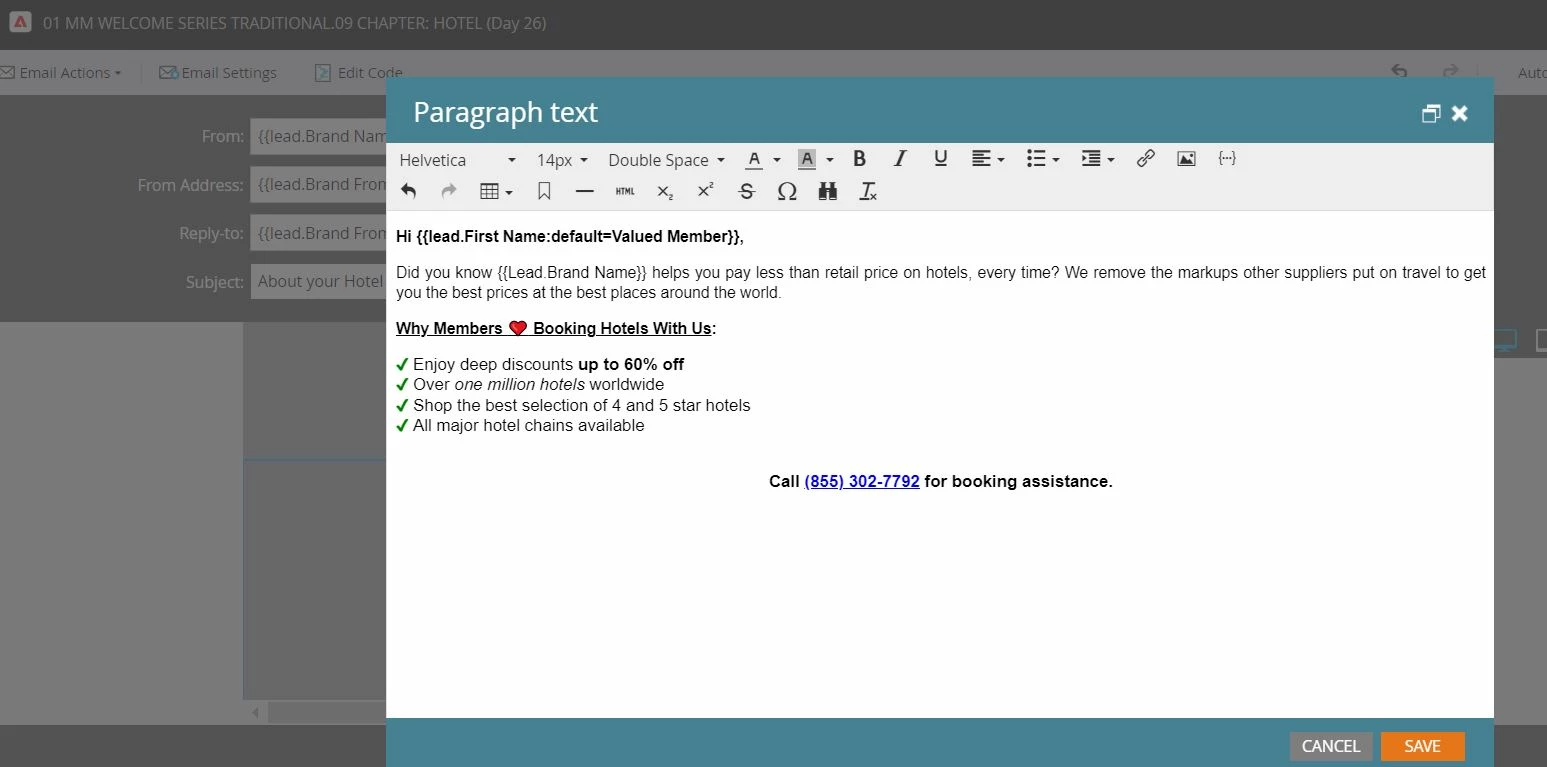Click the insert image icon
This screenshot has width=1547, height=767.
tap(1186, 158)
